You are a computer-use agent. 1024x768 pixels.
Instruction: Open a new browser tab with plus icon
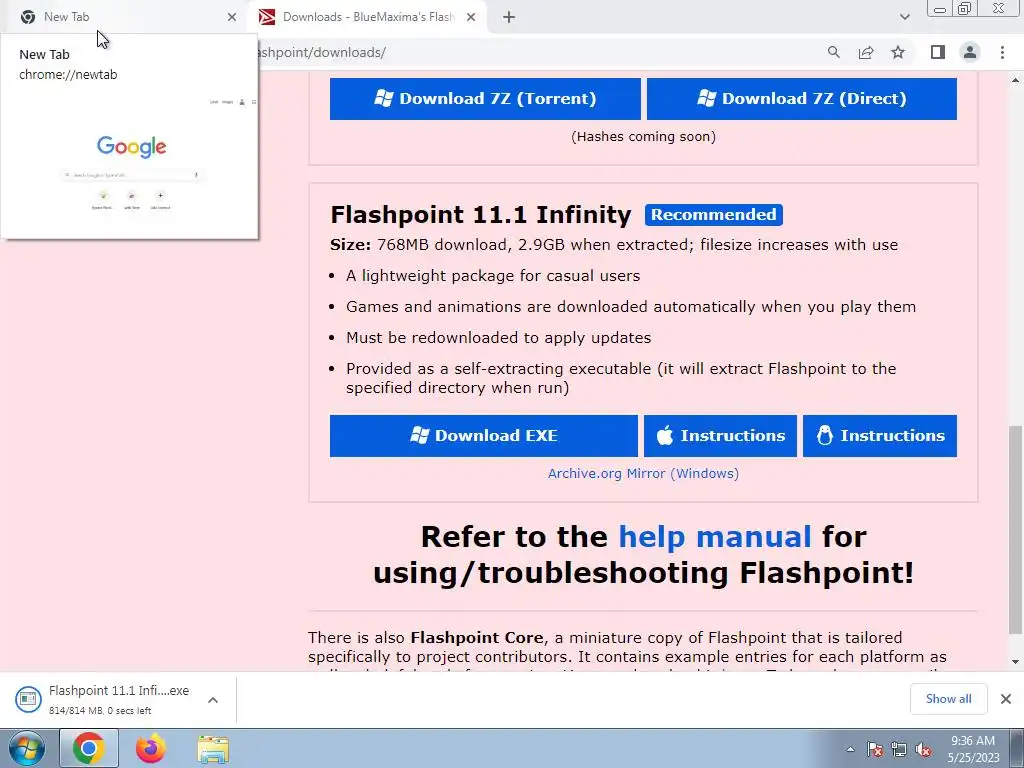click(509, 17)
